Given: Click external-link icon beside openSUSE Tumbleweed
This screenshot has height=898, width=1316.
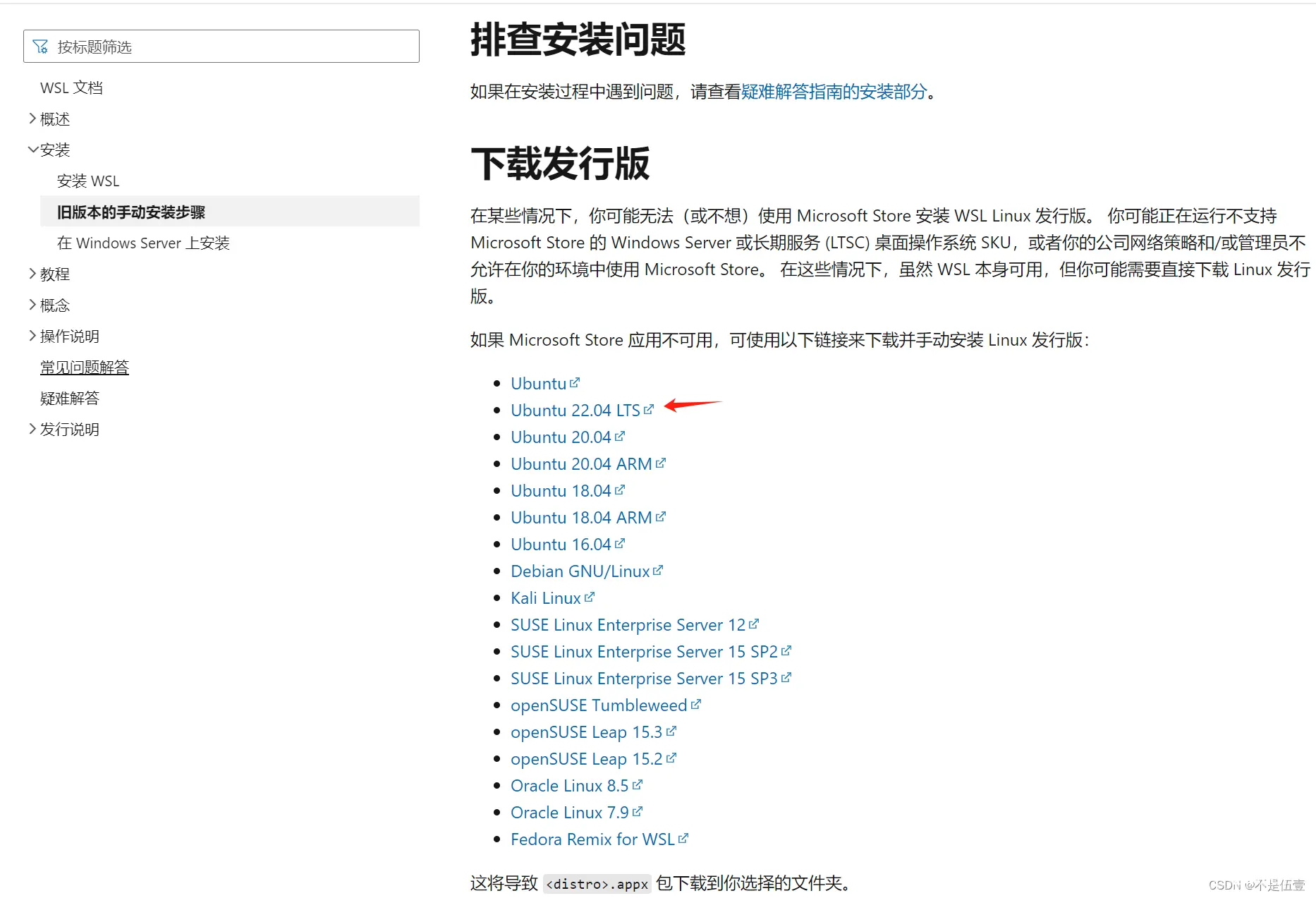Looking at the screenshot, I should click(x=696, y=704).
